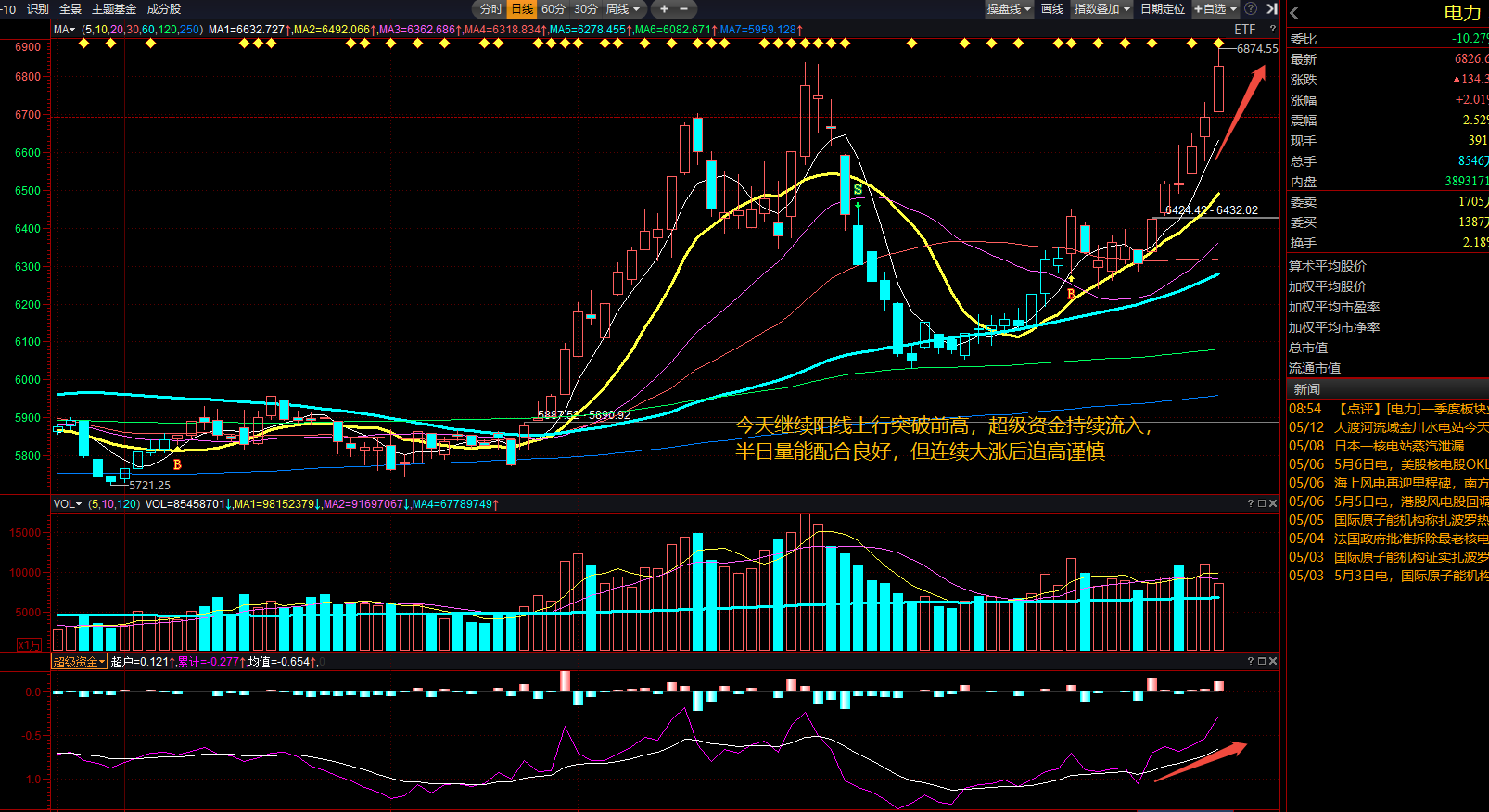
Task: Maximize the VOL indicator panel
Action: click(x=1262, y=504)
